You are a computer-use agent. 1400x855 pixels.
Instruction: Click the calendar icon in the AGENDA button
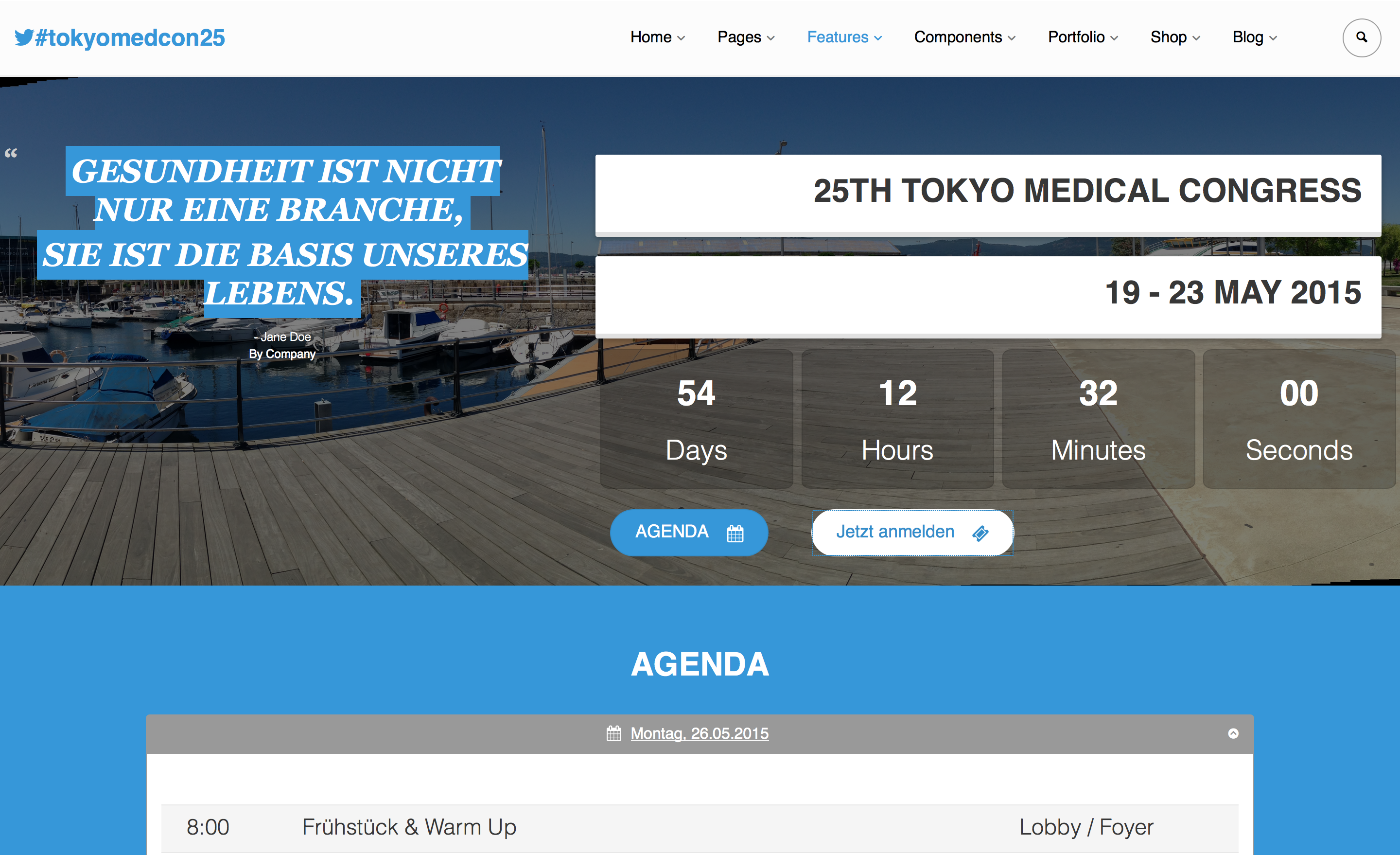(735, 533)
